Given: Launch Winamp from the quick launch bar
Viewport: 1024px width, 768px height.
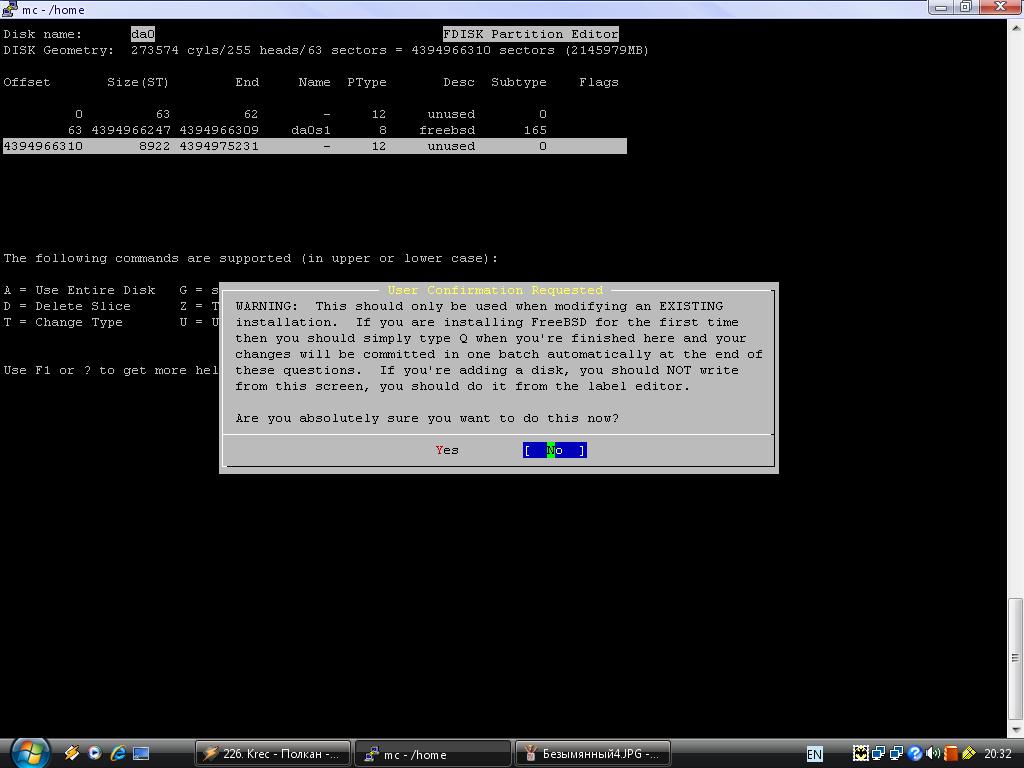Looking at the screenshot, I should click(x=72, y=753).
